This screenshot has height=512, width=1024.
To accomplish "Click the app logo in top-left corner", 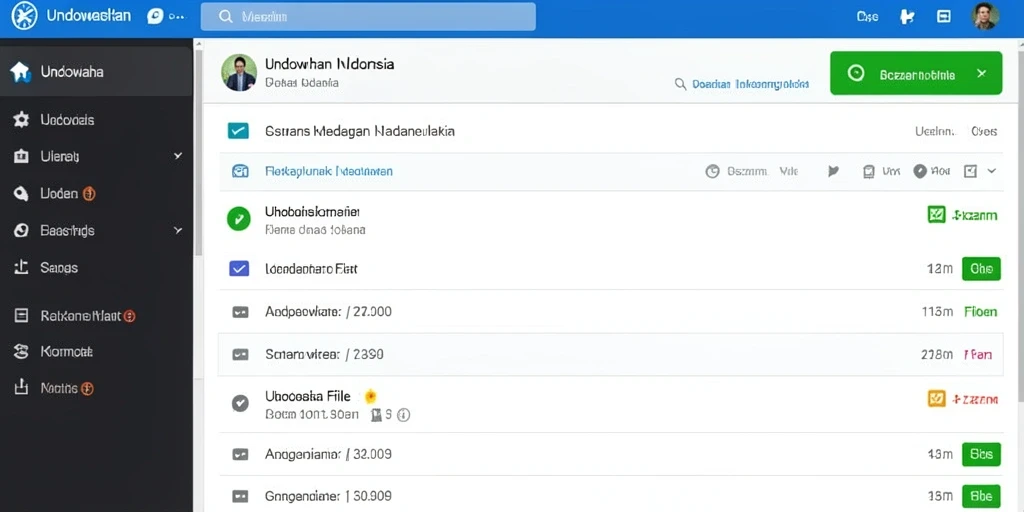I will (24, 16).
